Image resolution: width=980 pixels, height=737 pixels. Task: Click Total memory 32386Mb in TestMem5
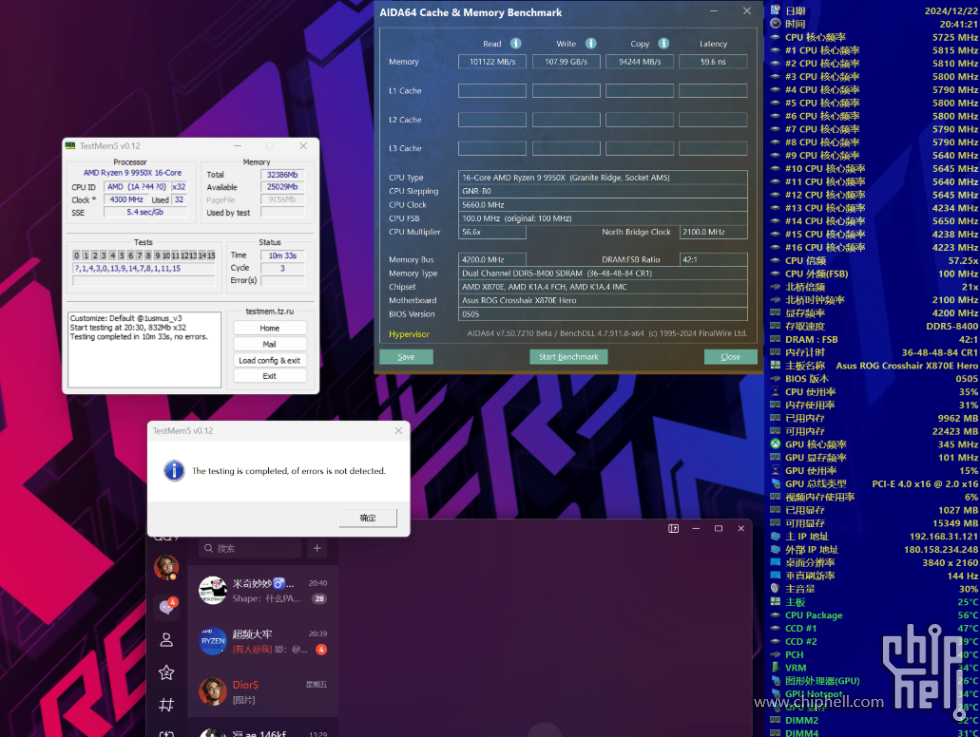tap(282, 175)
